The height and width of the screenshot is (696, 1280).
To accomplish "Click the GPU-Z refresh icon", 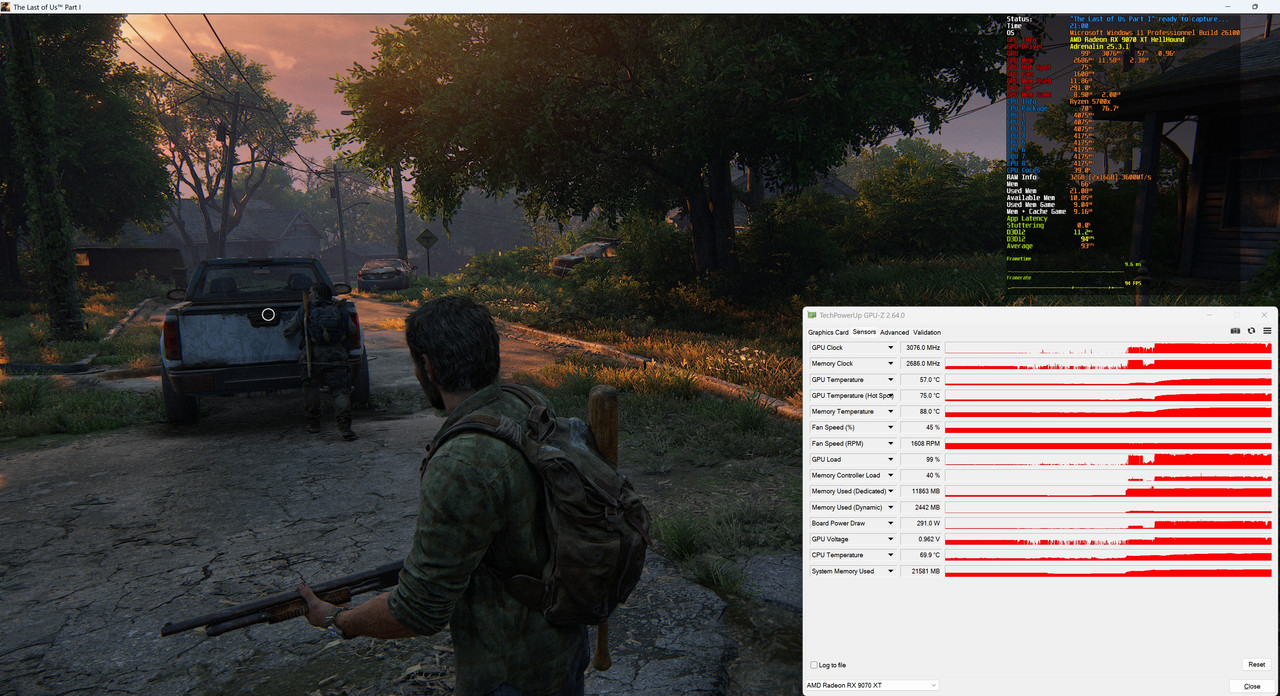I will 1251,331.
